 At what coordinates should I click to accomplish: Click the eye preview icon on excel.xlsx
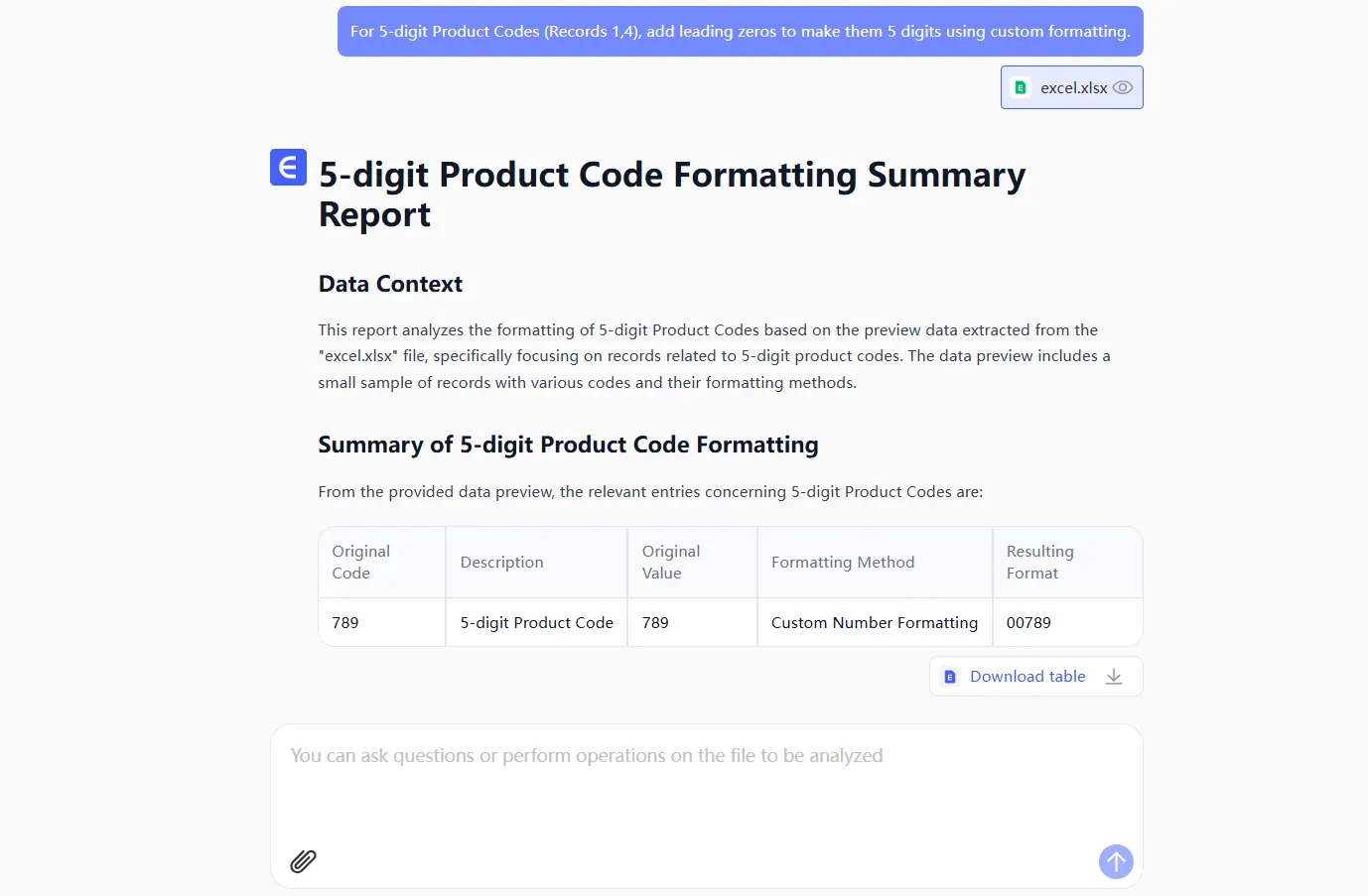(x=1123, y=87)
